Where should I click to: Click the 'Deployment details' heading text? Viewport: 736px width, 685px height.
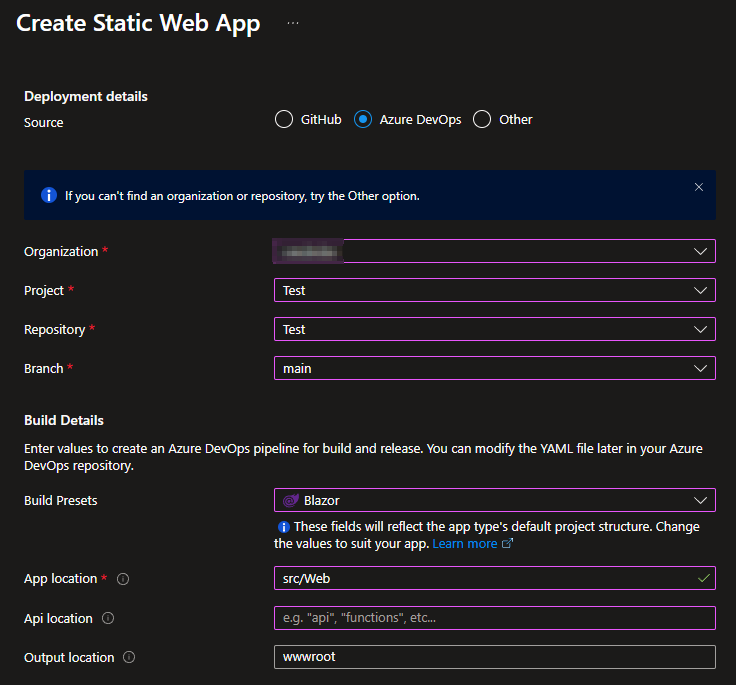pos(86,97)
